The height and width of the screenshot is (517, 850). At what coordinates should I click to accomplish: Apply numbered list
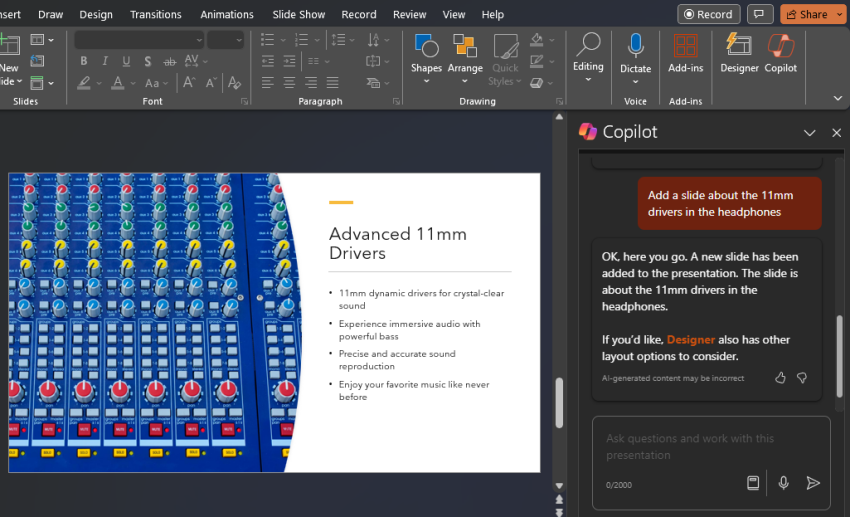point(301,40)
